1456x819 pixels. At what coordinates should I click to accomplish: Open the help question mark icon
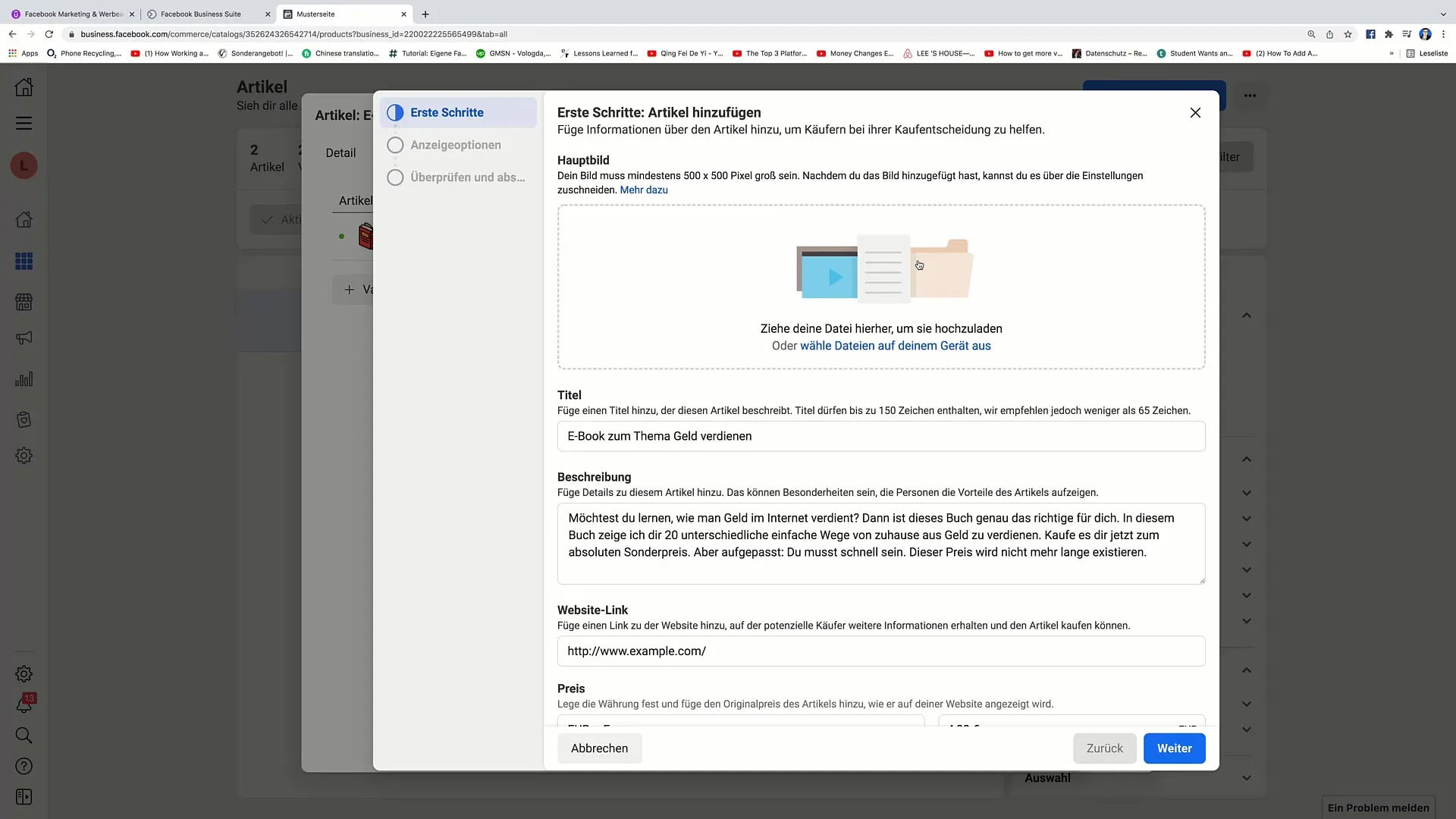click(x=24, y=767)
